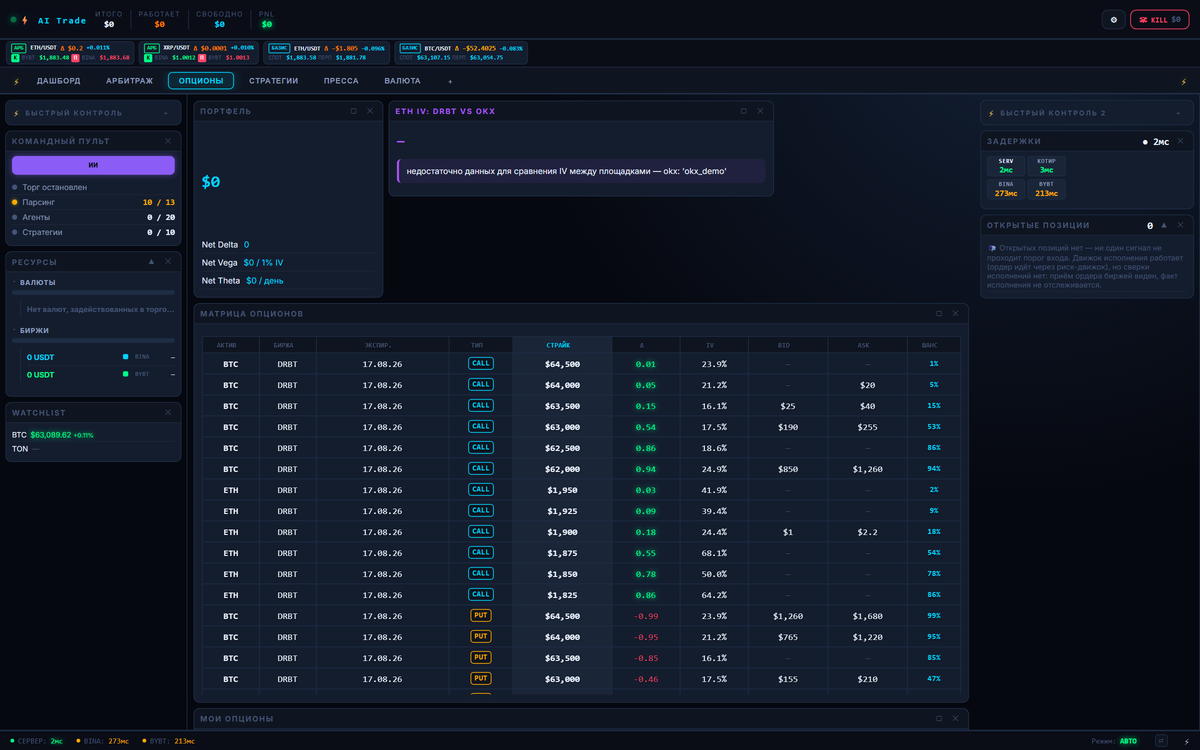
Task: Click the BYBT 213мс latency tile
Action: (x=1046, y=189)
